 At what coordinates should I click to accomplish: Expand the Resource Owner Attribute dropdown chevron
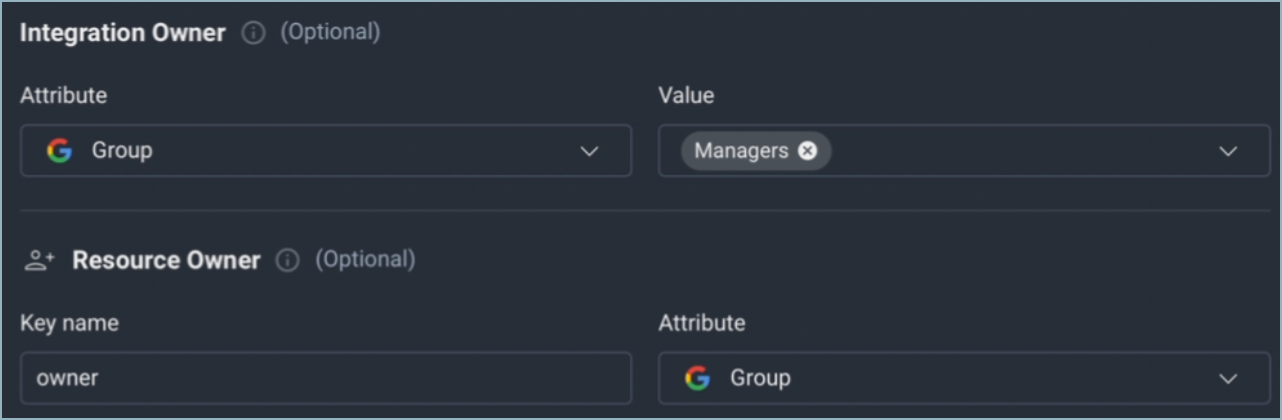coord(1228,378)
